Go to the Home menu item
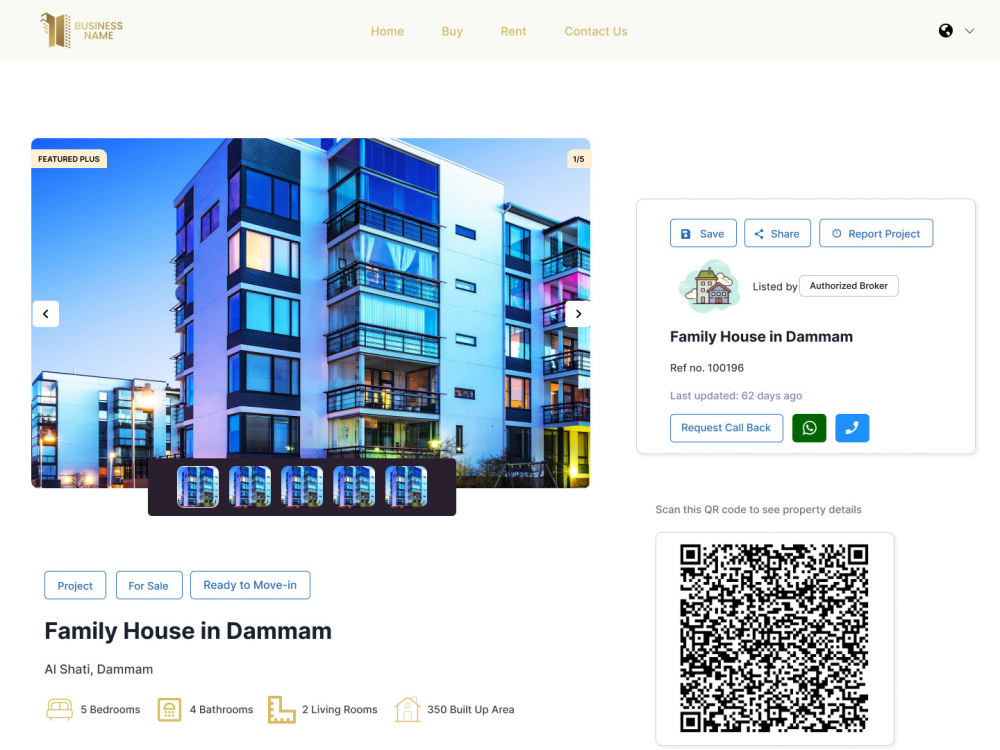The height and width of the screenshot is (750, 1000). pos(387,31)
